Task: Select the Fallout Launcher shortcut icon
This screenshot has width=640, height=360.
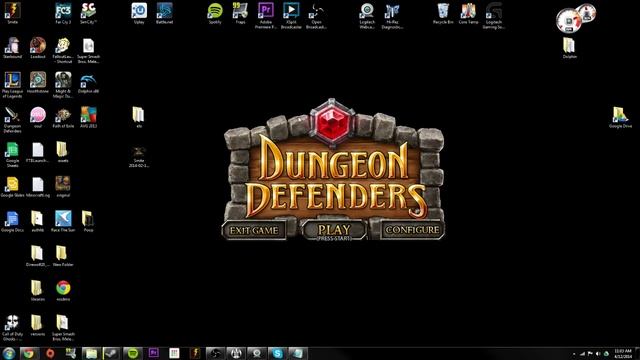Action: coord(63,50)
